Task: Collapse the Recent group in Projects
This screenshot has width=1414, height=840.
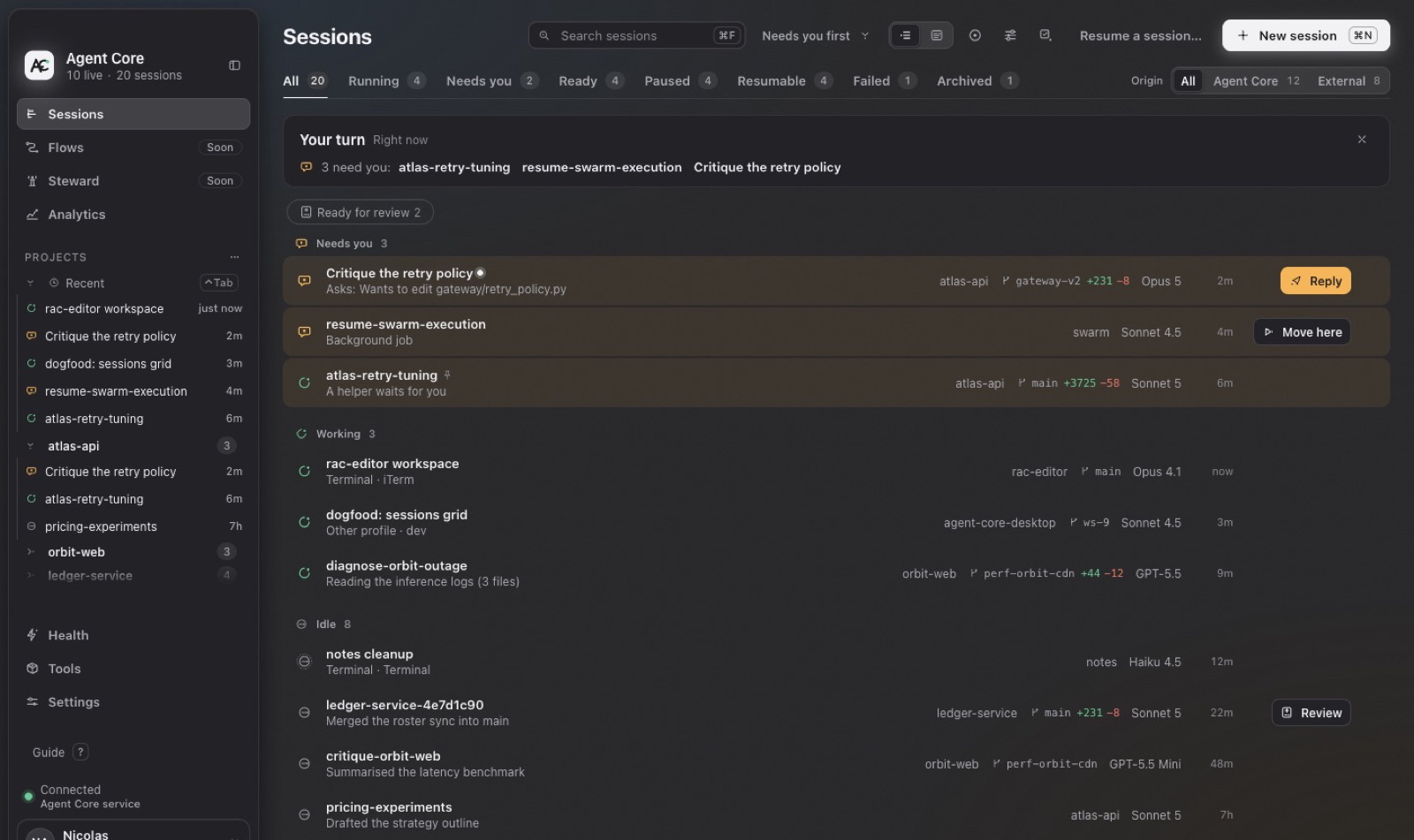Action: 30,284
